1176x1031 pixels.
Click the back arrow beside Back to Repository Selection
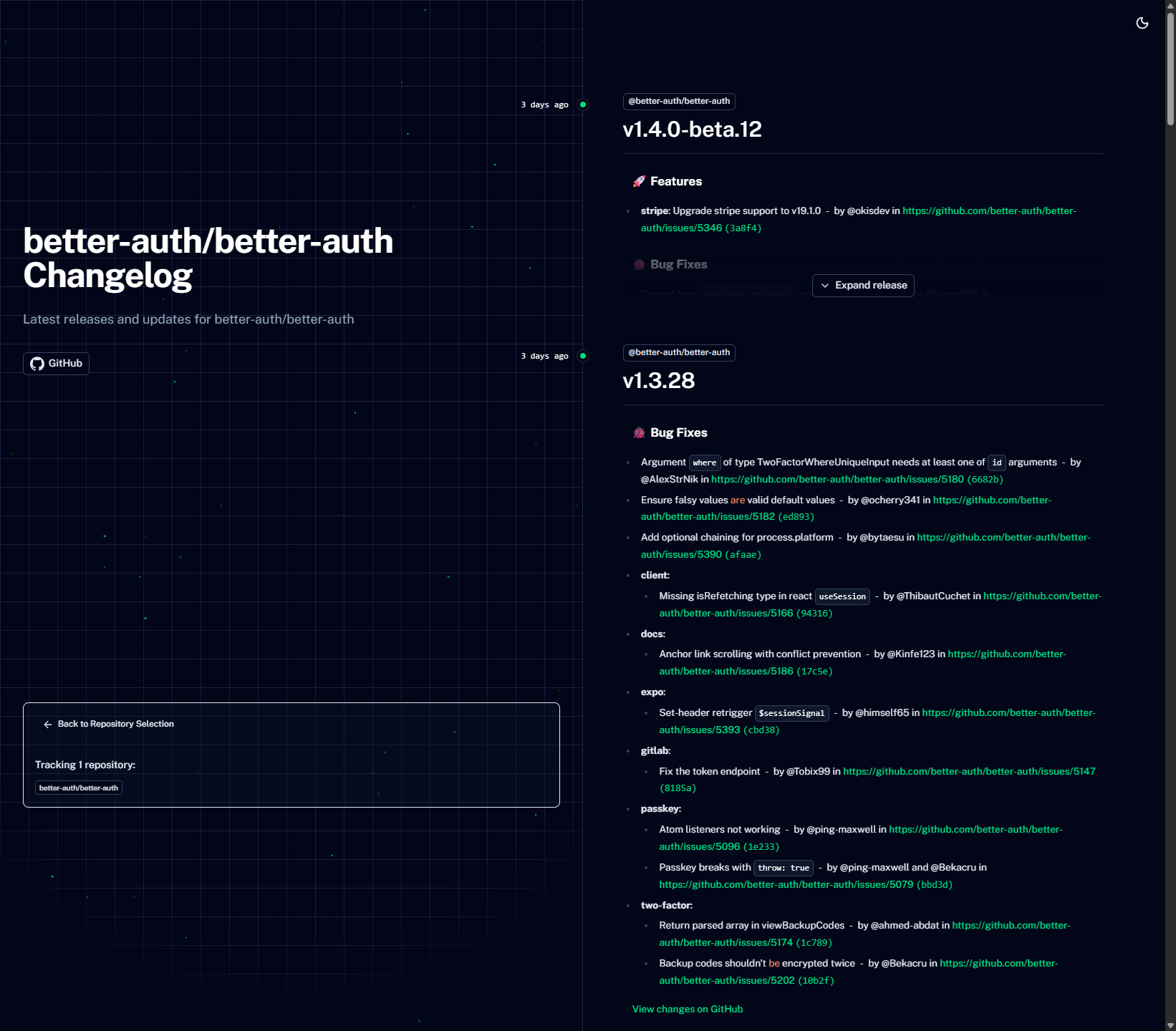[47, 725]
